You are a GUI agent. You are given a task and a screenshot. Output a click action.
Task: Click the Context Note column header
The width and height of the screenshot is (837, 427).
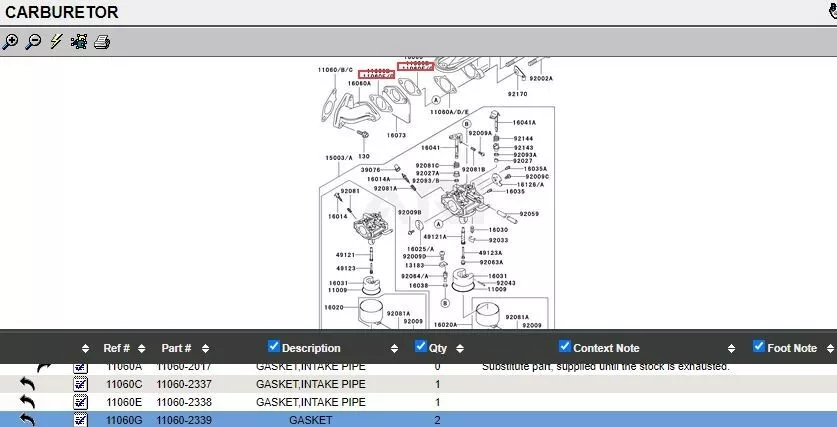[606, 348]
